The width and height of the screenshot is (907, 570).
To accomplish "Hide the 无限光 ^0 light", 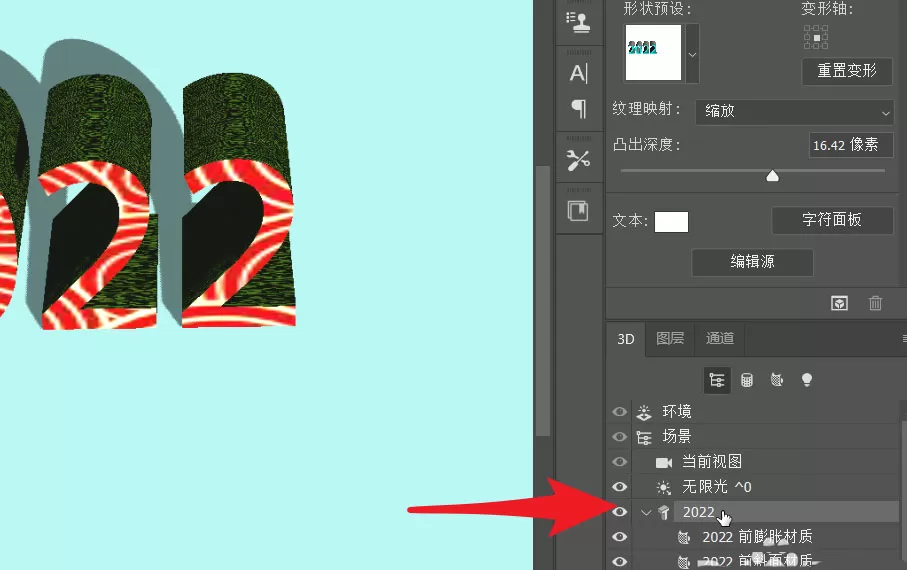I will click(620, 487).
